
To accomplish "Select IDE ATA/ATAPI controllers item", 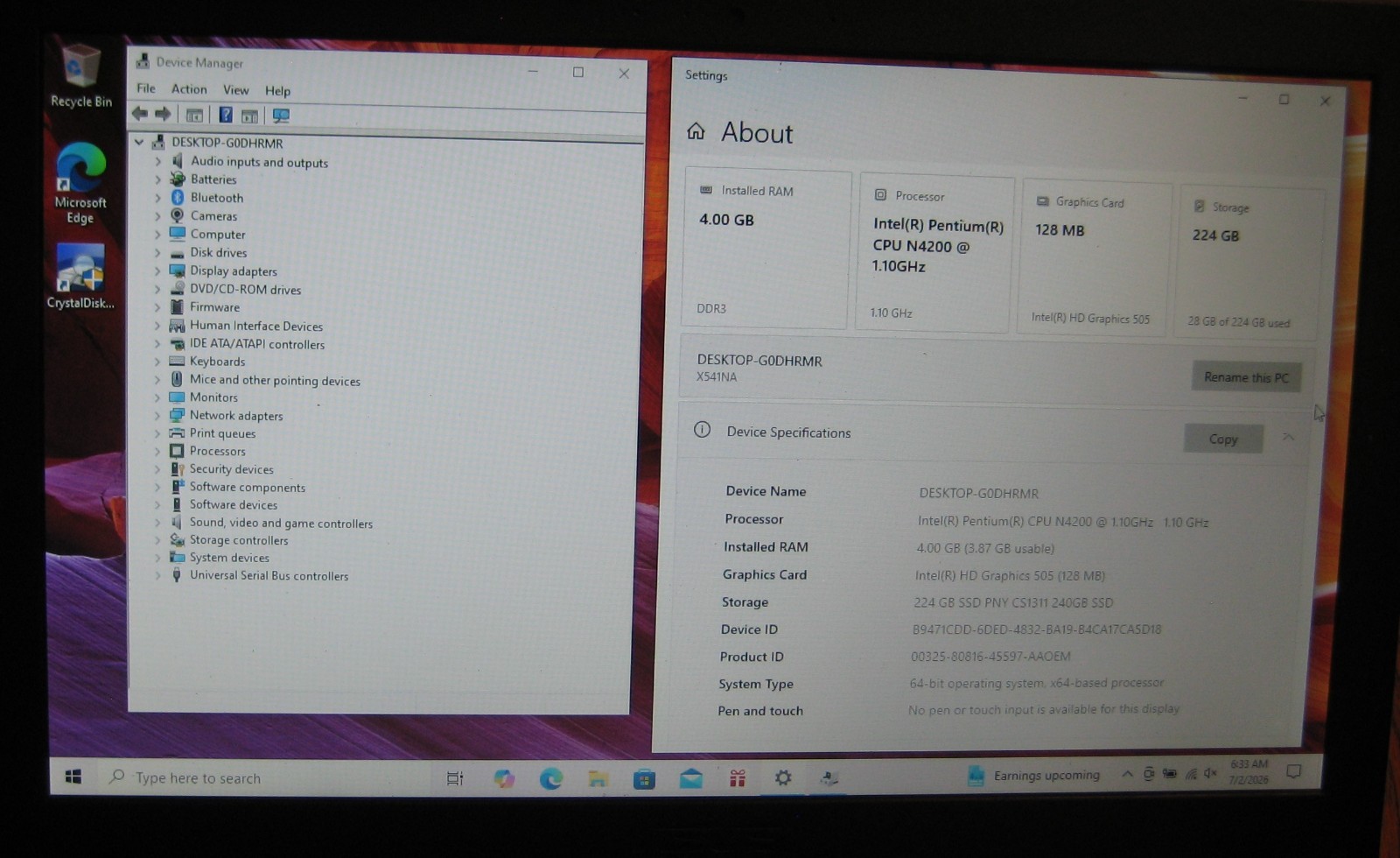I will [x=256, y=344].
